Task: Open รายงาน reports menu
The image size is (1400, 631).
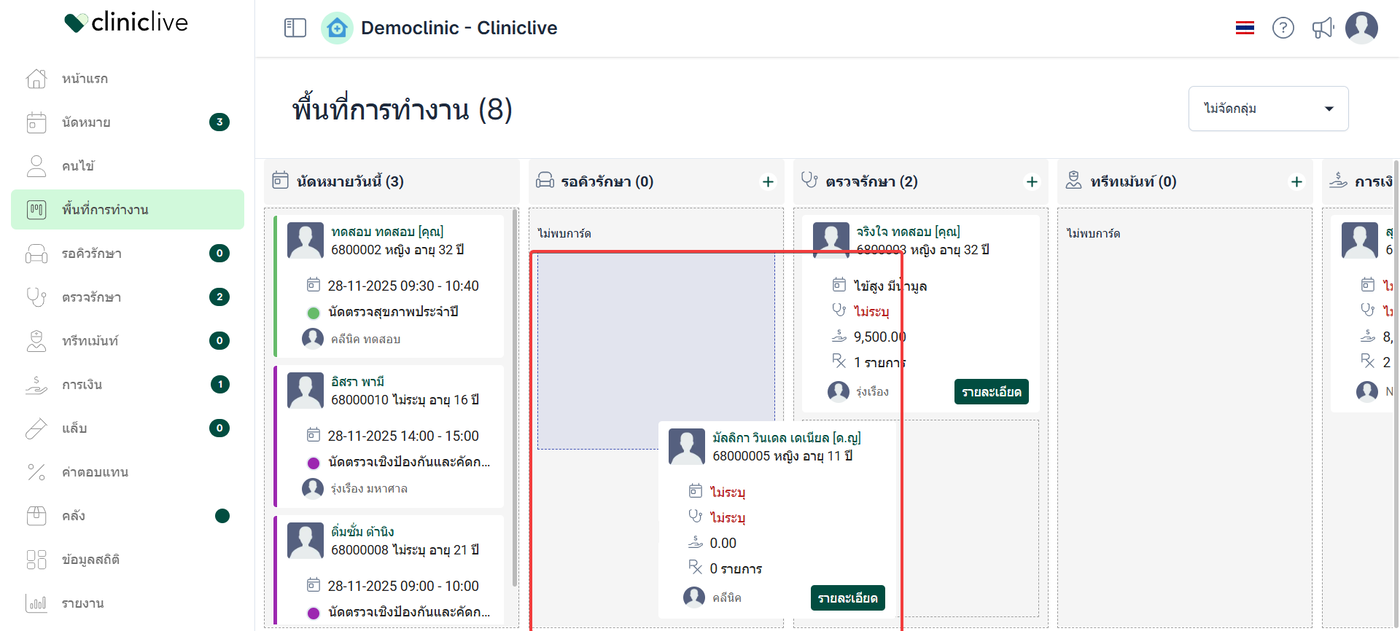Action: (x=82, y=603)
